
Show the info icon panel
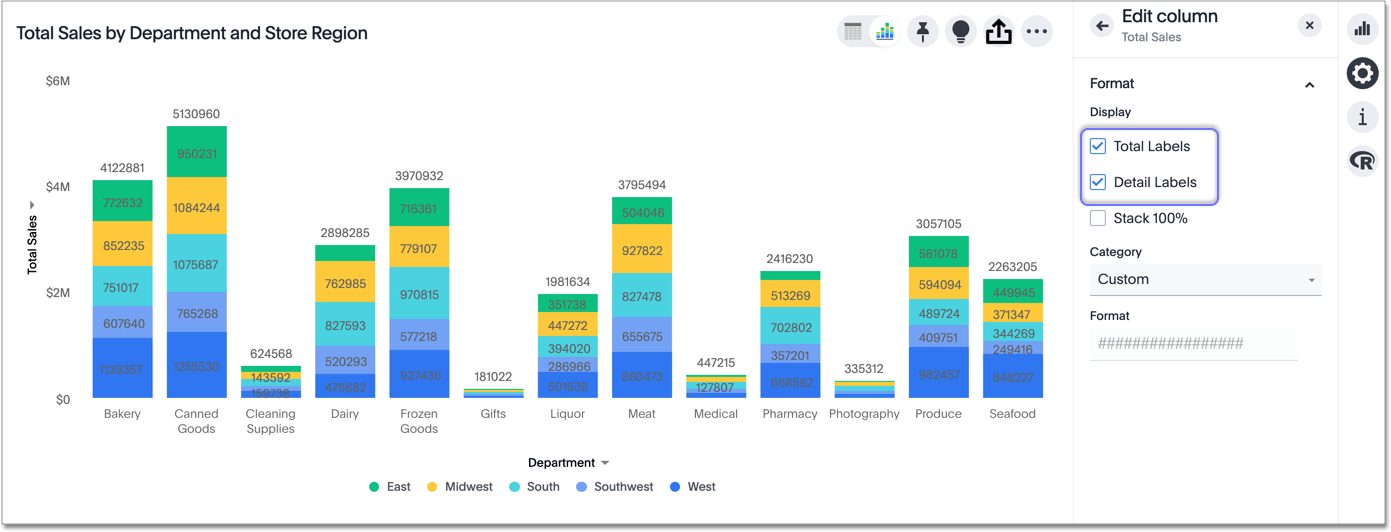(1362, 117)
